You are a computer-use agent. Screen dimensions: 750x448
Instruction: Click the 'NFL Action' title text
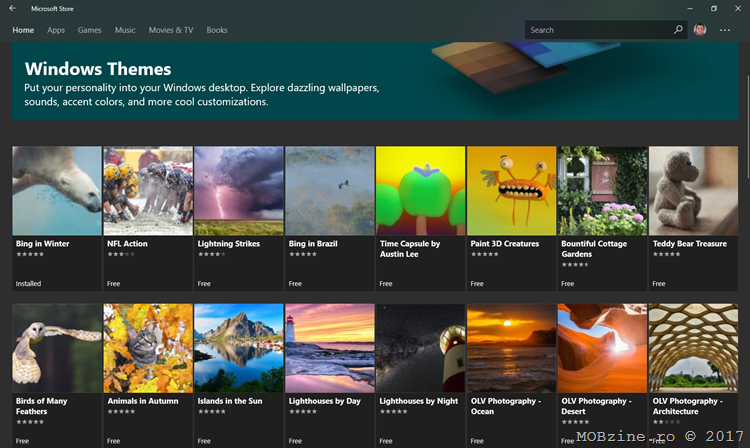click(127, 243)
